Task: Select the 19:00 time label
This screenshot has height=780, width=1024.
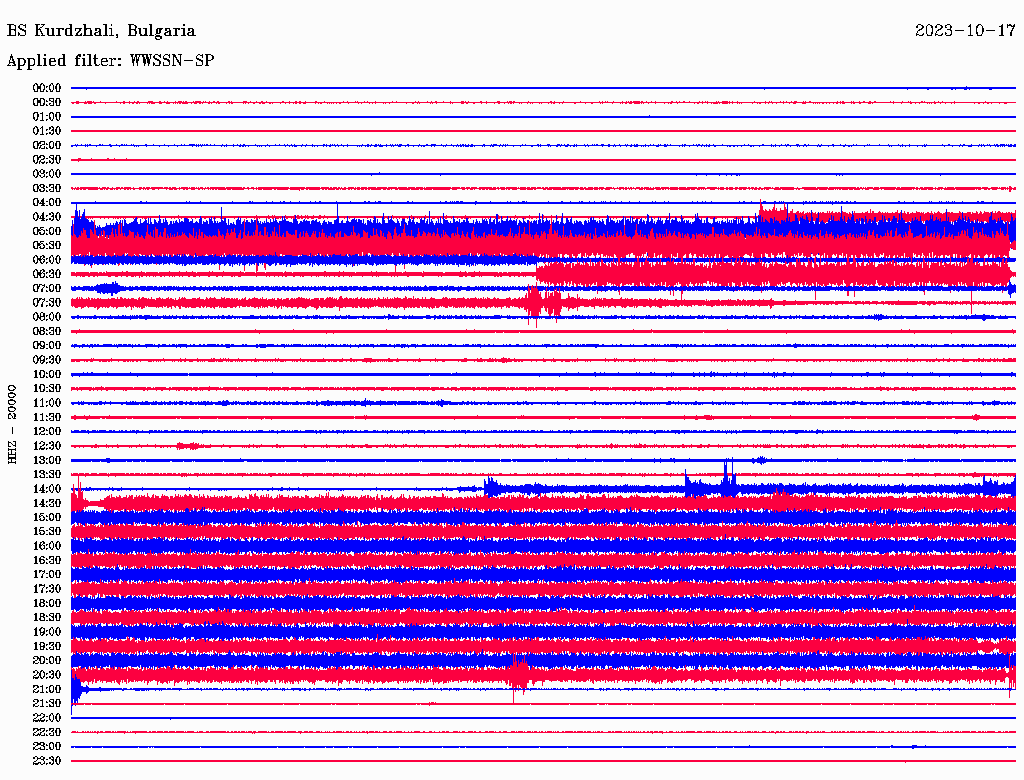Action: pyautogui.click(x=46, y=632)
